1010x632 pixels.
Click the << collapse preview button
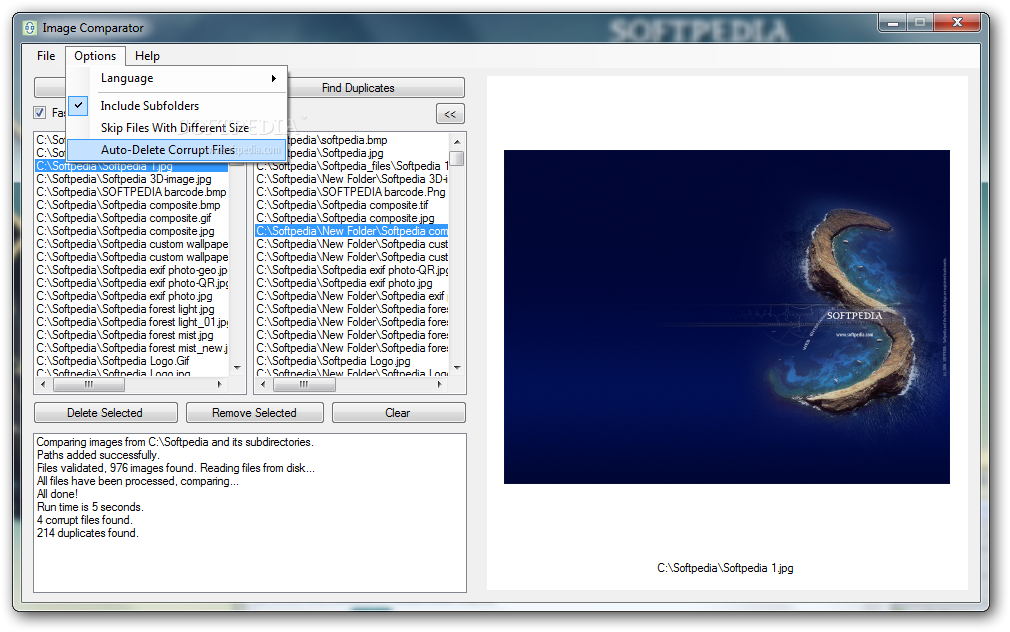coord(450,114)
